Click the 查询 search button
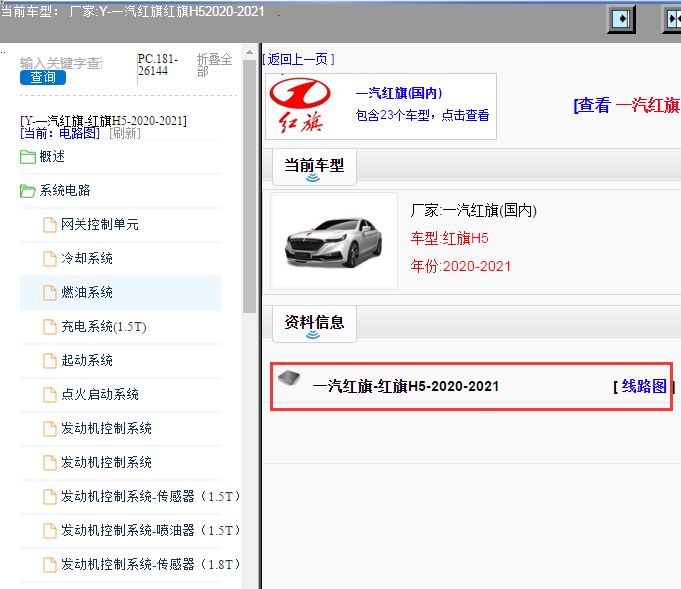681x589 pixels. tap(43, 77)
